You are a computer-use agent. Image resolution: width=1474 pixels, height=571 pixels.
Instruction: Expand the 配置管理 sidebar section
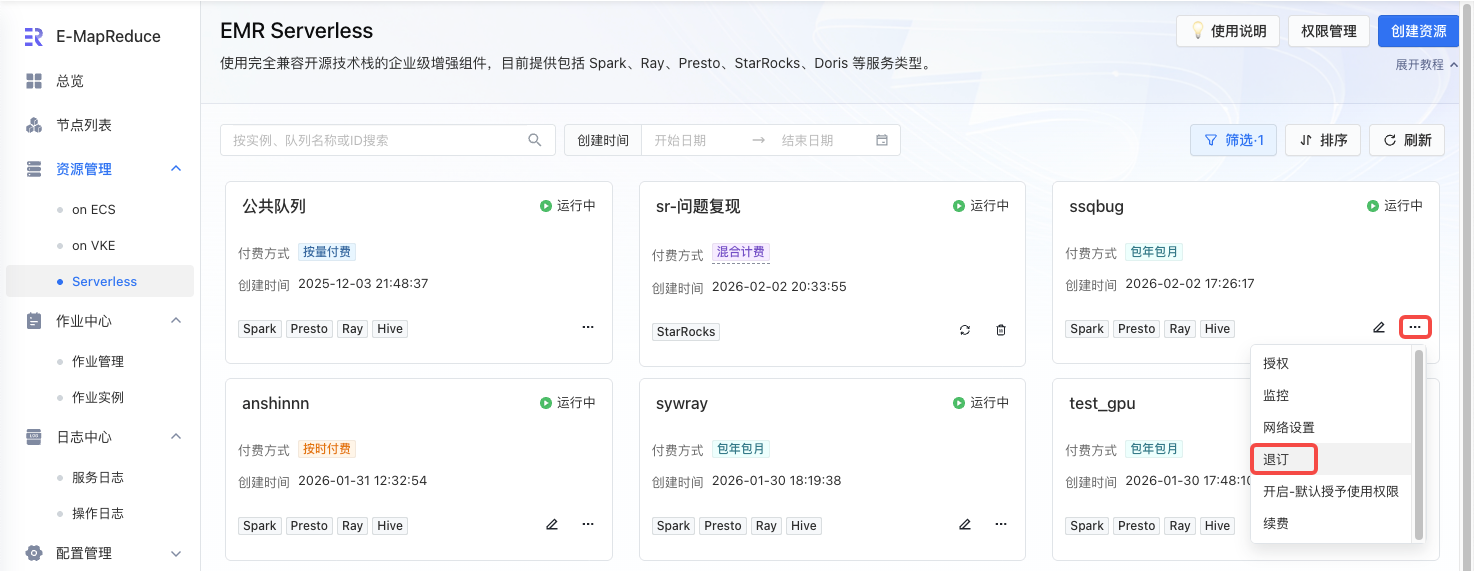click(x=176, y=553)
